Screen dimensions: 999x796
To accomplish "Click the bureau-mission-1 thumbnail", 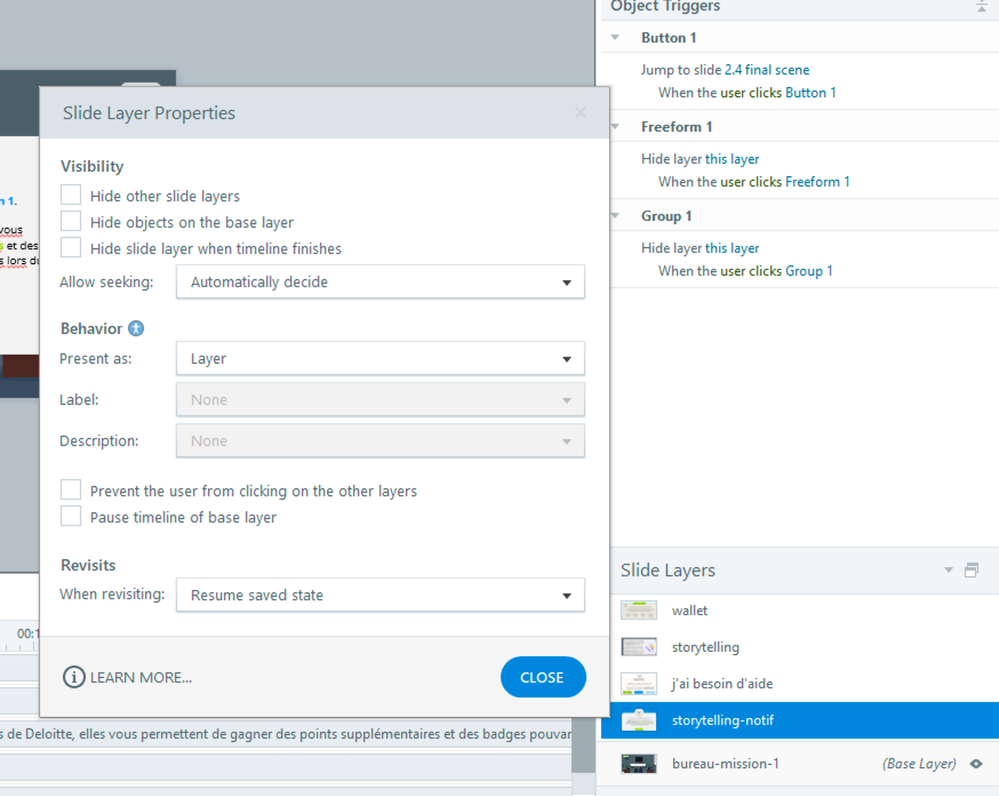I will pos(639,763).
